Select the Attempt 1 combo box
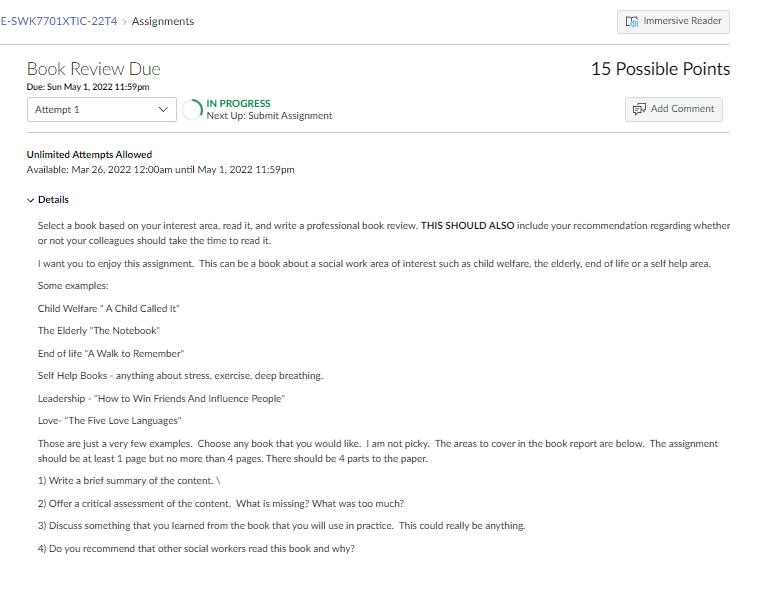The image size is (758, 599). pos(102,110)
